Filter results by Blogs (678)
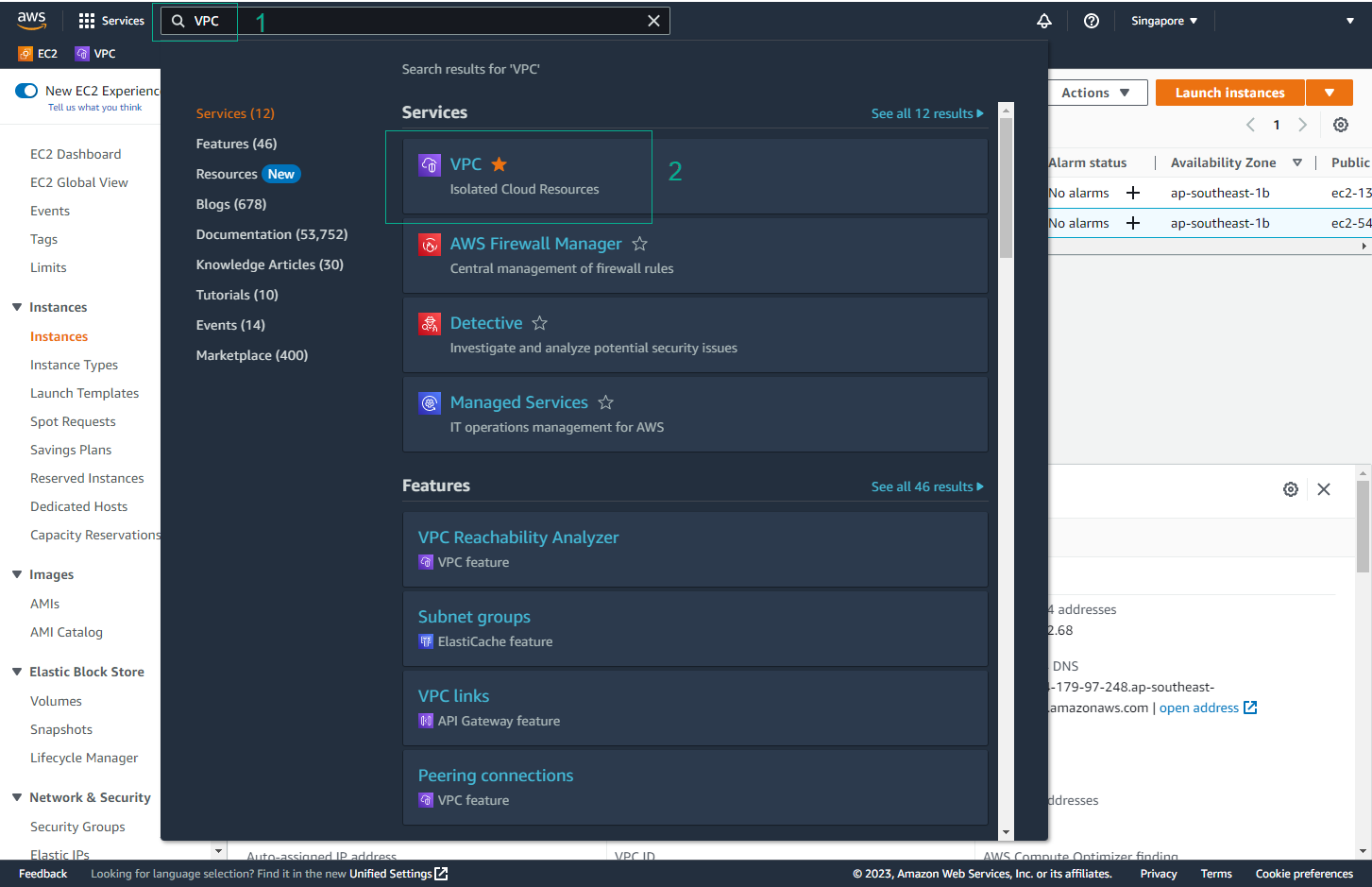Screen dimensions: 1372x887 pos(231,204)
